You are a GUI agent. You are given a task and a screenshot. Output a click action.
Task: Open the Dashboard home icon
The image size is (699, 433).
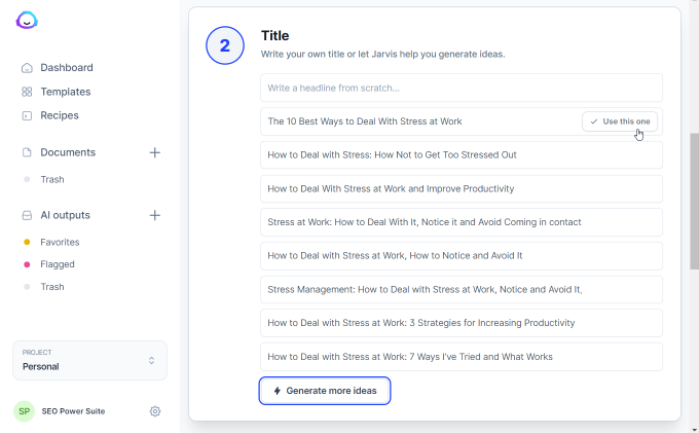tap(27, 68)
